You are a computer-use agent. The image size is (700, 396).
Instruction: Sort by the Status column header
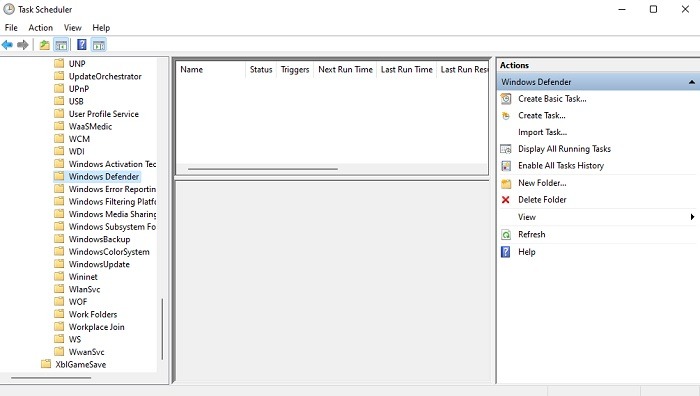[x=261, y=70]
